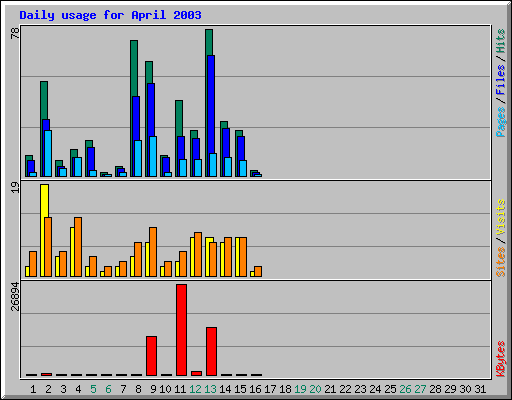Image resolution: width=512 pixels, height=400 pixels.
Task: Click the red KBytes bar for day 13
Action: coord(211,352)
